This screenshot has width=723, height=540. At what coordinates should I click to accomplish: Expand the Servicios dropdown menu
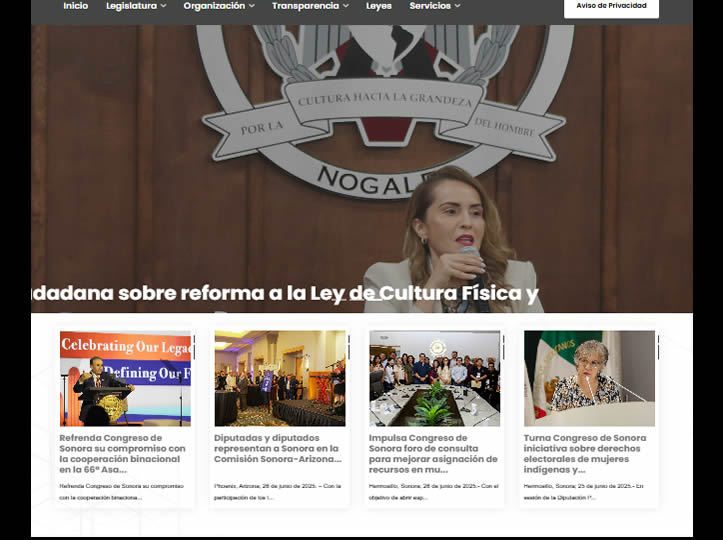tap(434, 6)
